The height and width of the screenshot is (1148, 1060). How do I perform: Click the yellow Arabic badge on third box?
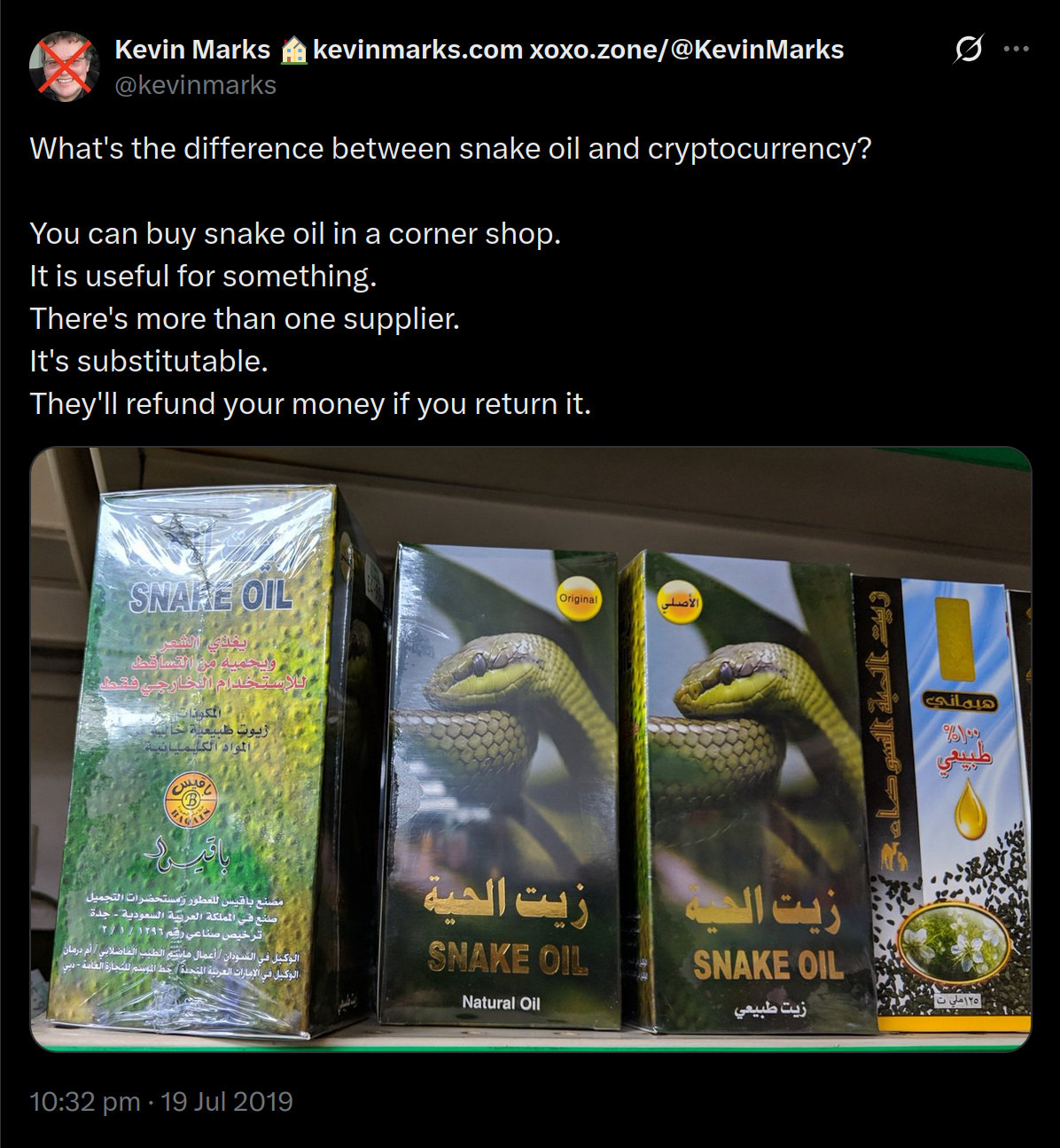(x=680, y=603)
